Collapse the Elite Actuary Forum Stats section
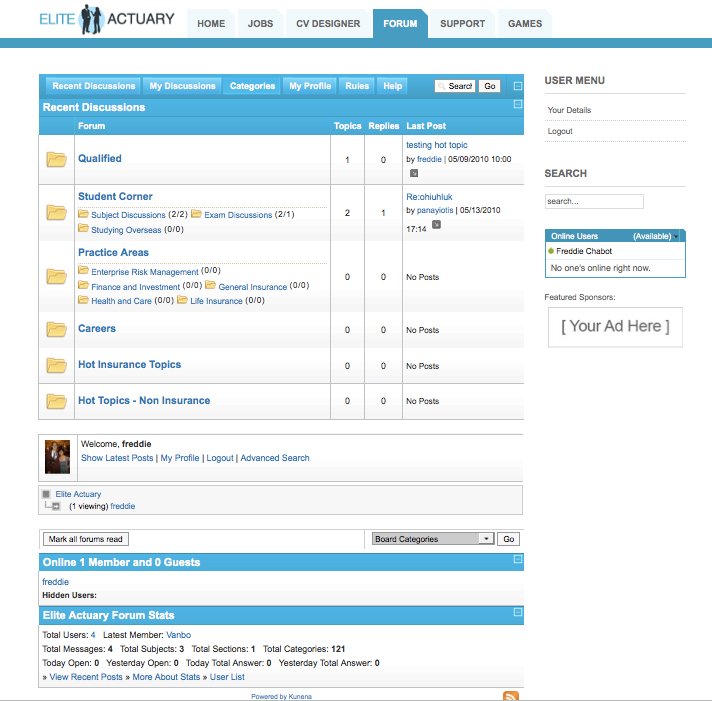This screenshot has width=712, height=701. [517, 612]
